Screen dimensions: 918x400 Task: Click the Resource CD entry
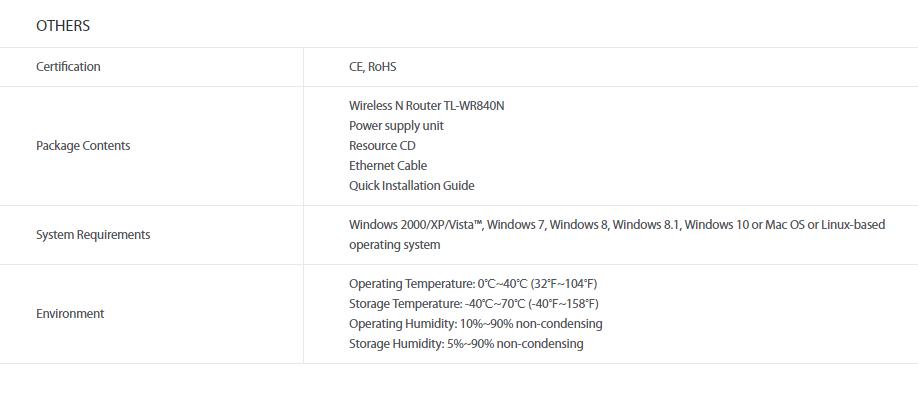(382, 146)
